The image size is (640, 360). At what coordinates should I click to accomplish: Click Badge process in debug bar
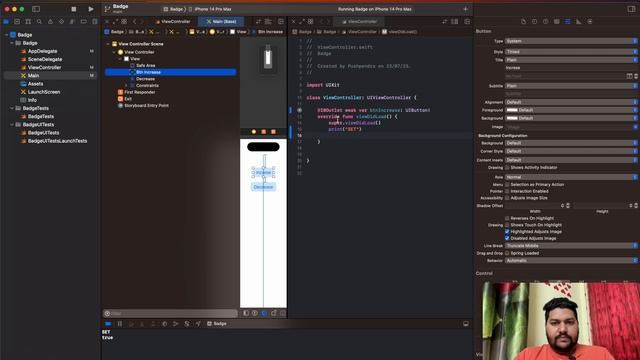click(x=217, y=324)
